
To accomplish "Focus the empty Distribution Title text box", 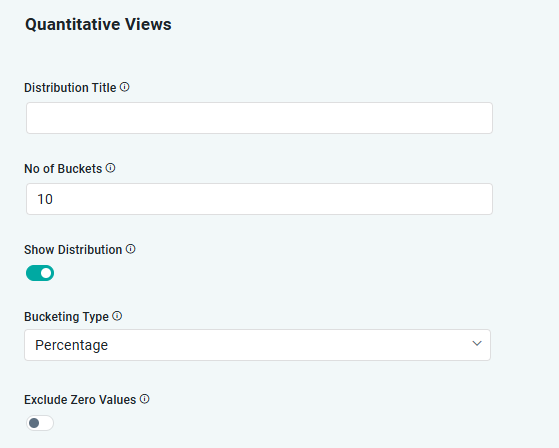I will pyautogui.click(x=260, y=118).
